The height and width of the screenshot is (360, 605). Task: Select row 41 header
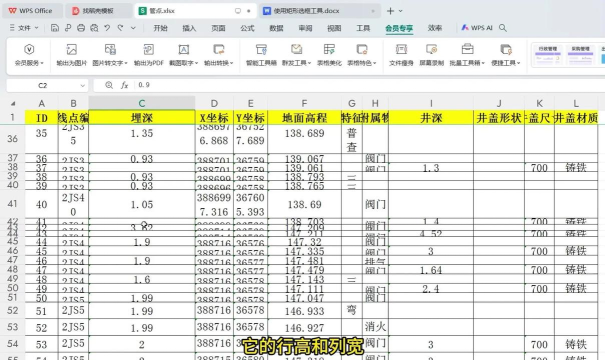(12, 203)
